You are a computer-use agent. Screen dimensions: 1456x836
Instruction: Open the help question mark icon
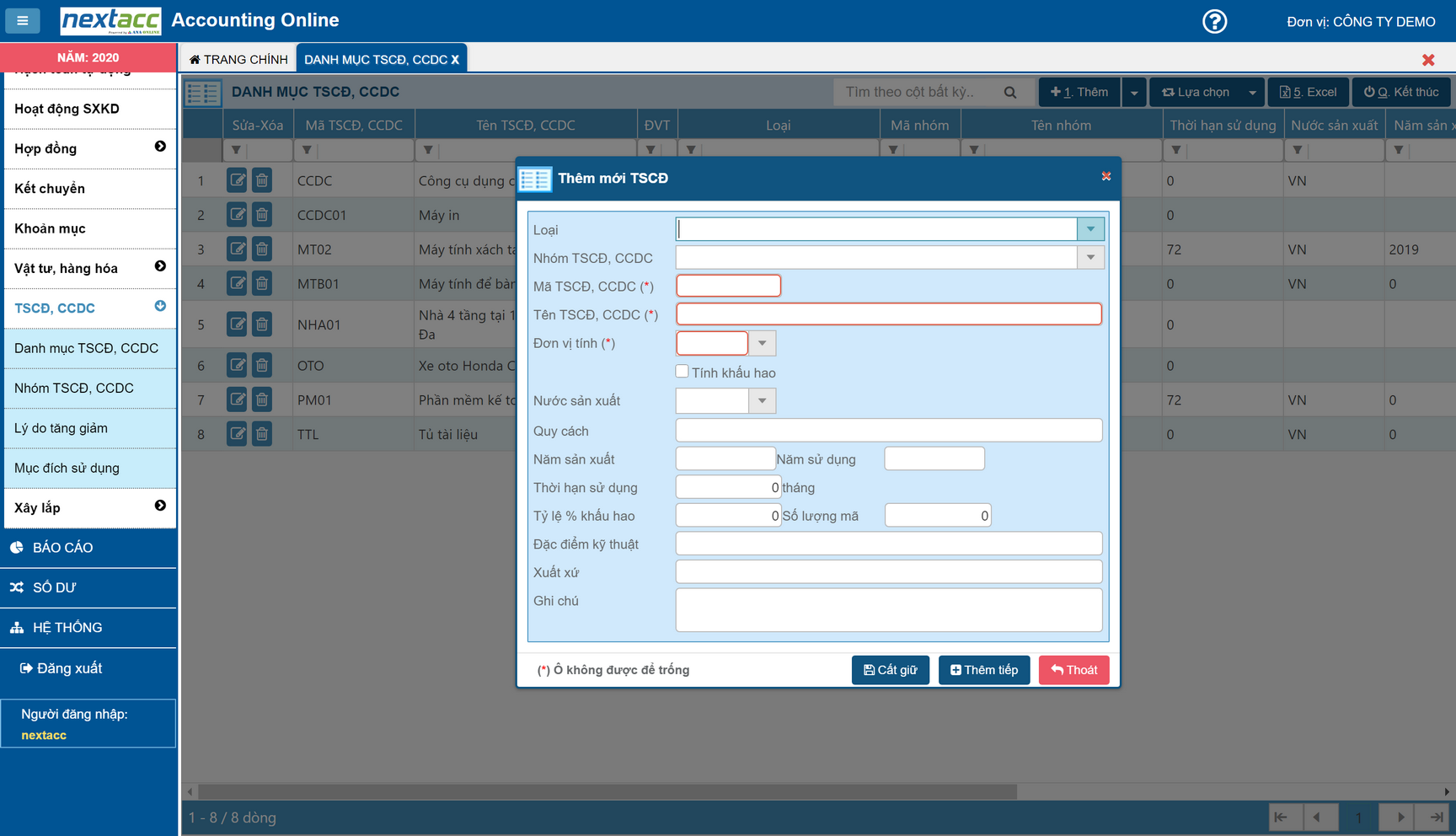click(x=1214, y=21)
